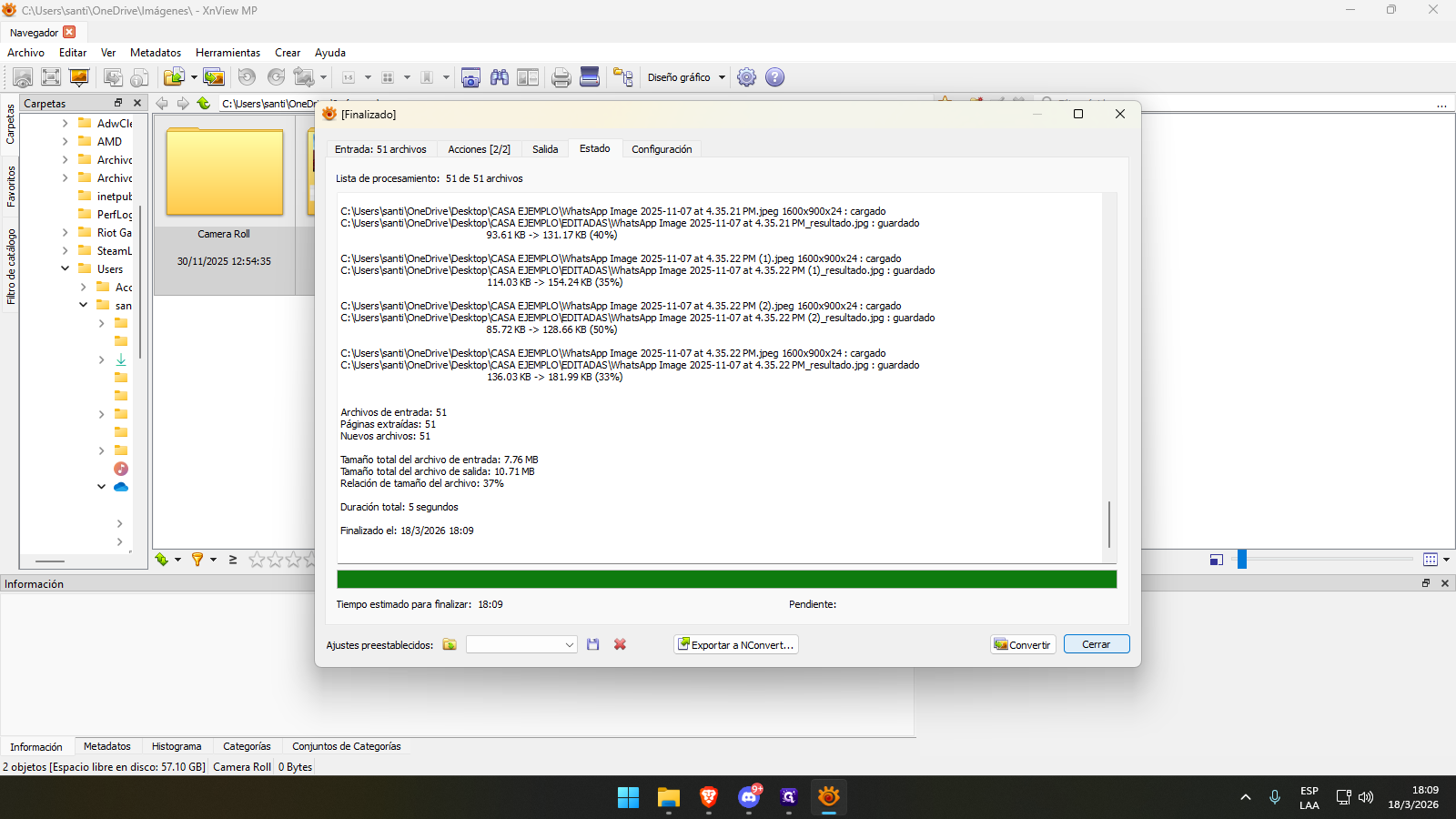The height and width of the screenshot is (819, 1456).
Task: Open the Herramientas menu
Action: tap(227, 53)
